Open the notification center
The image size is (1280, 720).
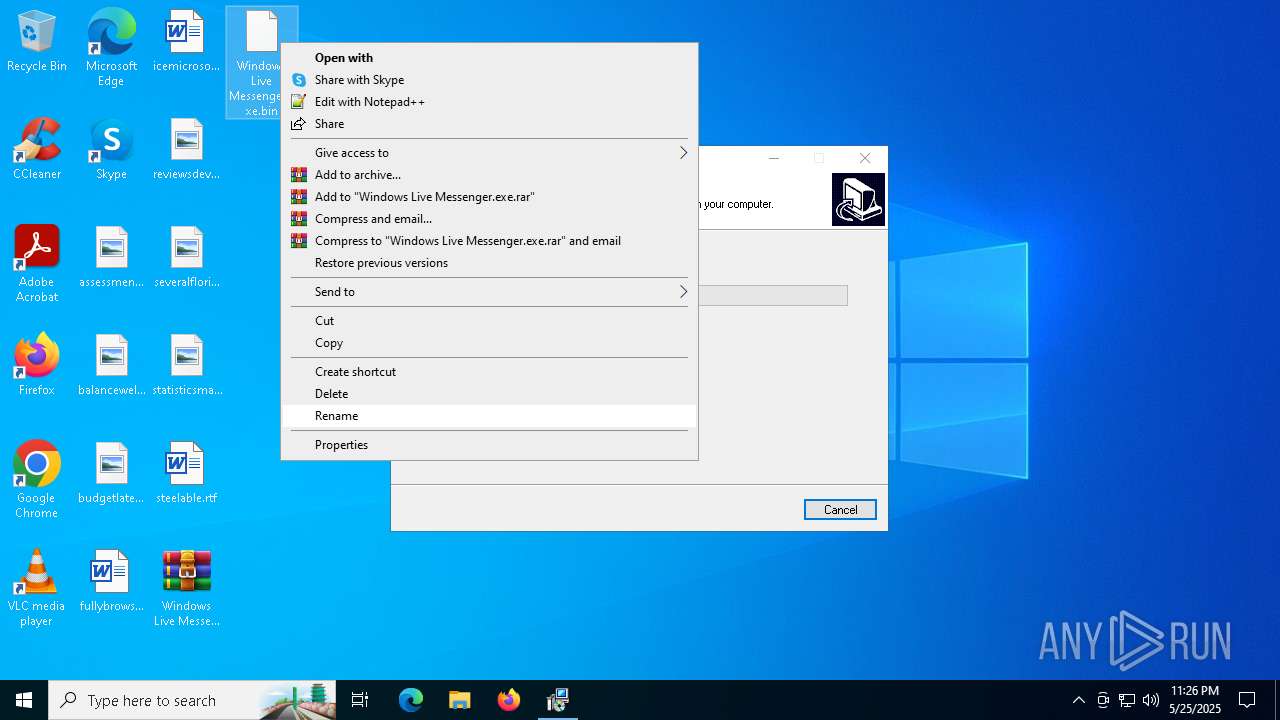1247,700
